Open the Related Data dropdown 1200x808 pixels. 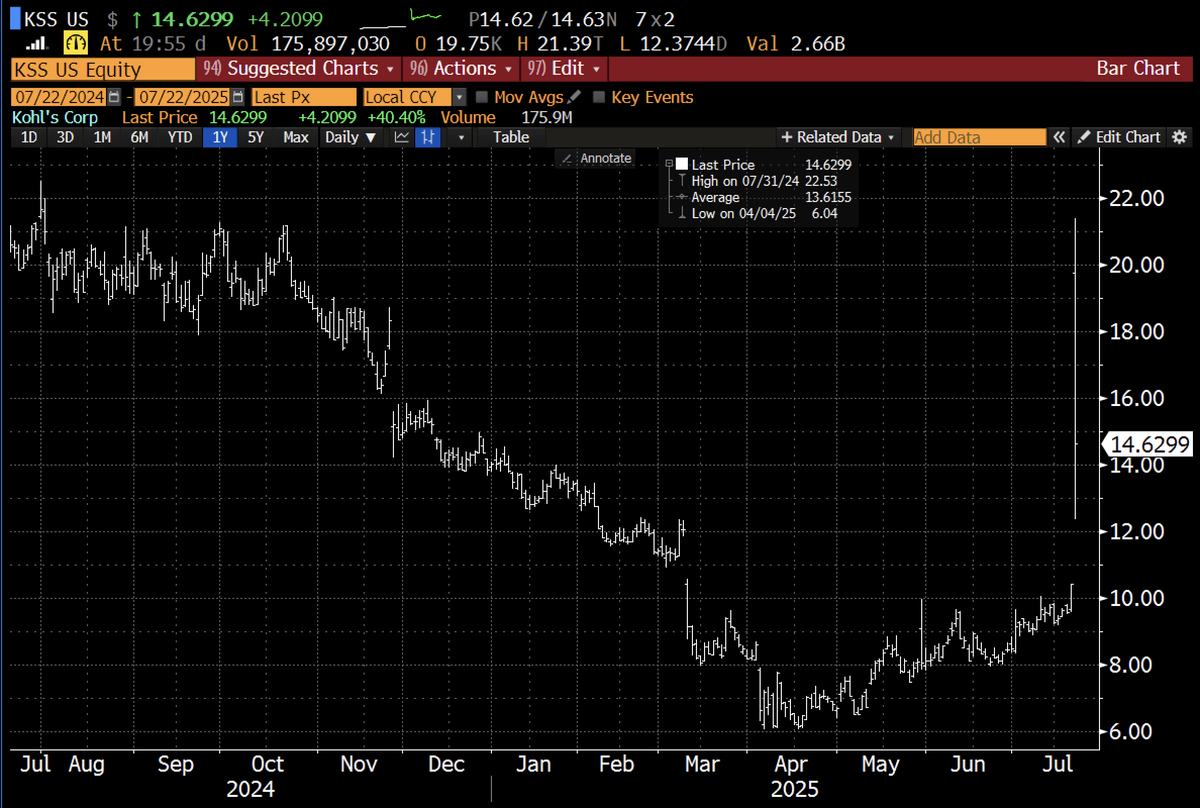(838, 137)
